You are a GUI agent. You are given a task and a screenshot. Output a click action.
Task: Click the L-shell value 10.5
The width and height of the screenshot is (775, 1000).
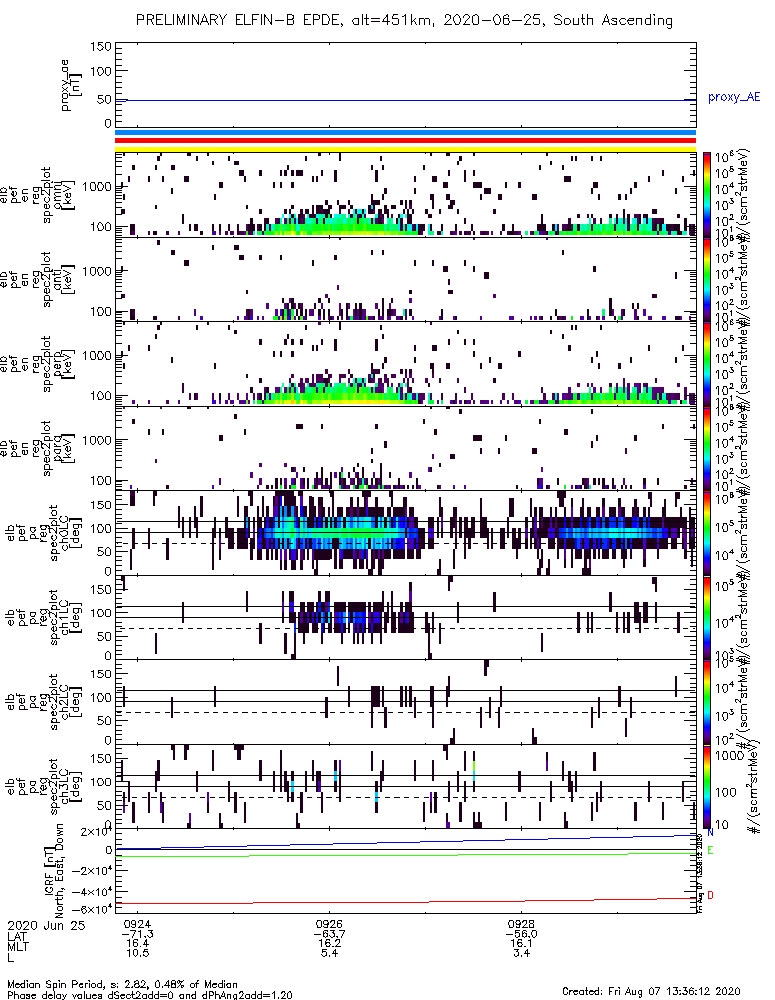coord(137,953)
